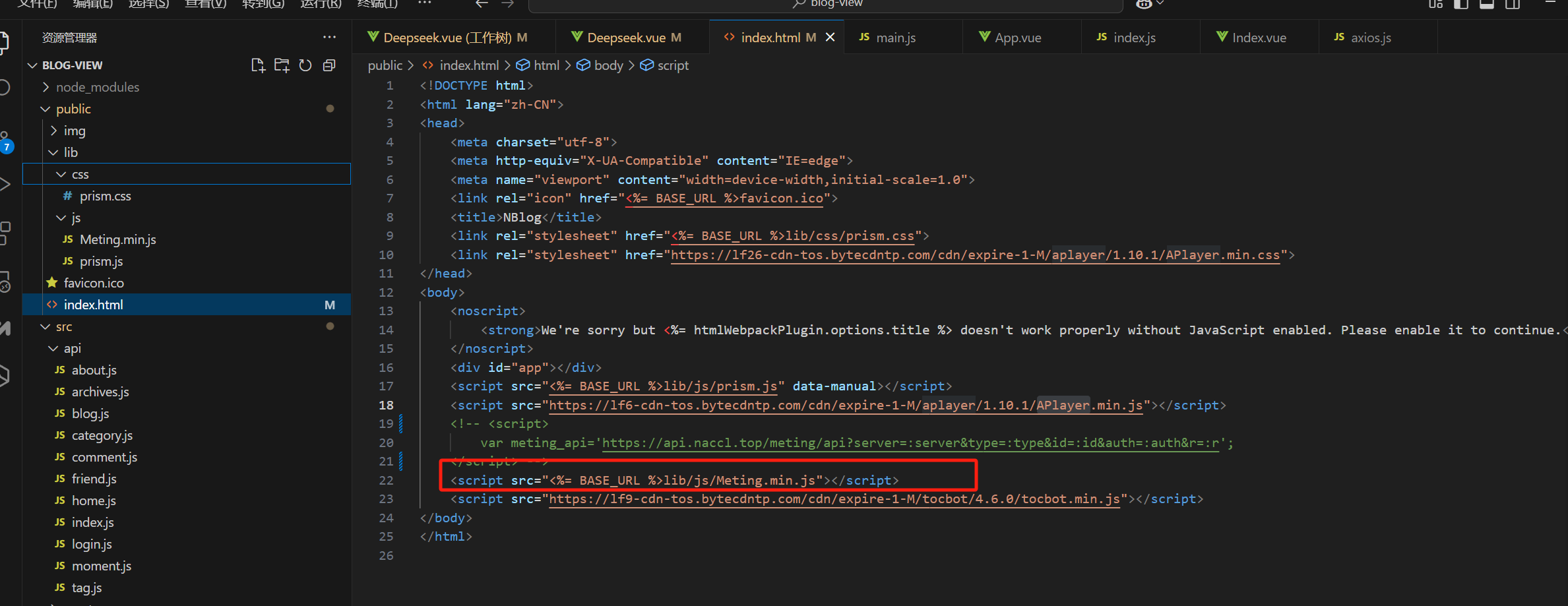
Task: Open the 运行(R) menu
Action: (x=321, y=4)
